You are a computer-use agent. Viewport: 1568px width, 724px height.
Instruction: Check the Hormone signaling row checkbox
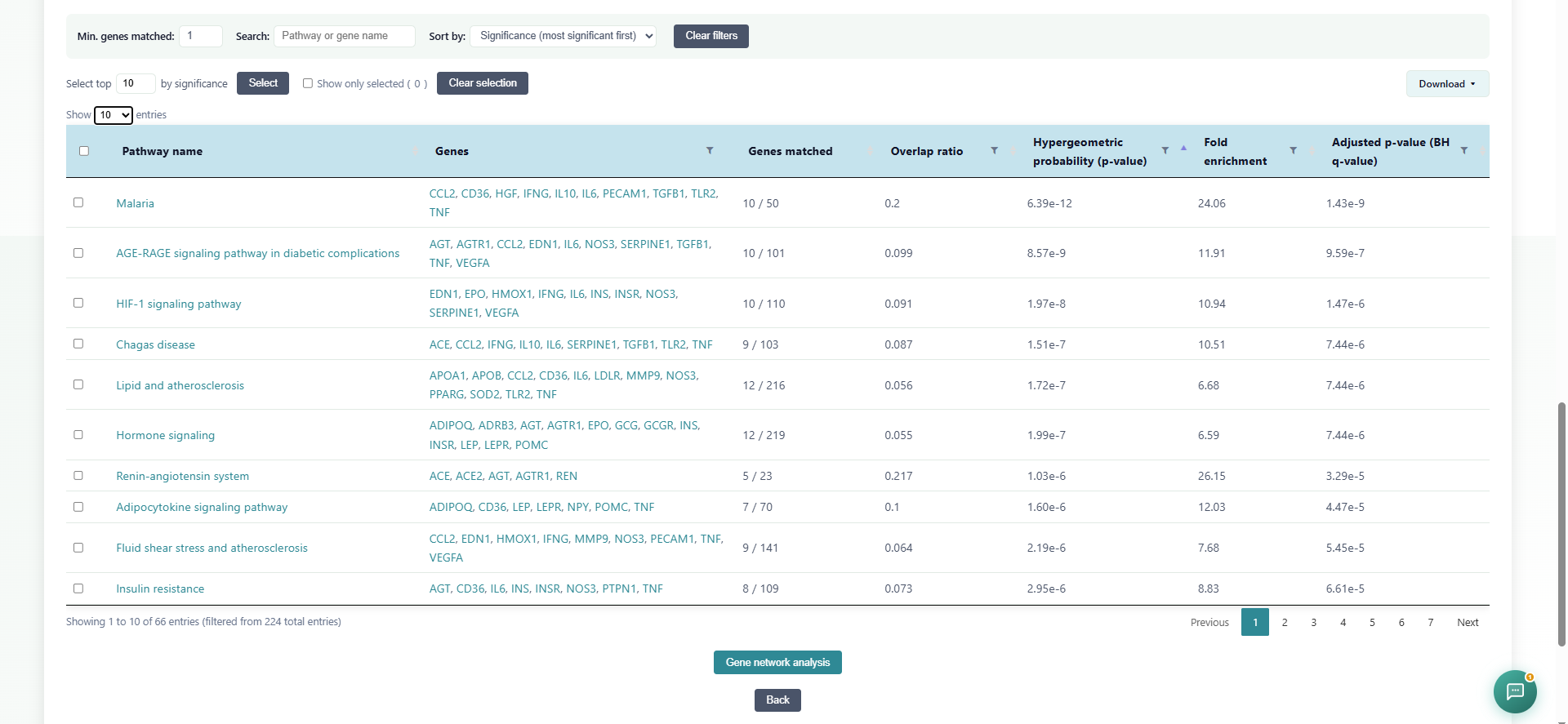pyautogui.click(x=78, y=434)
